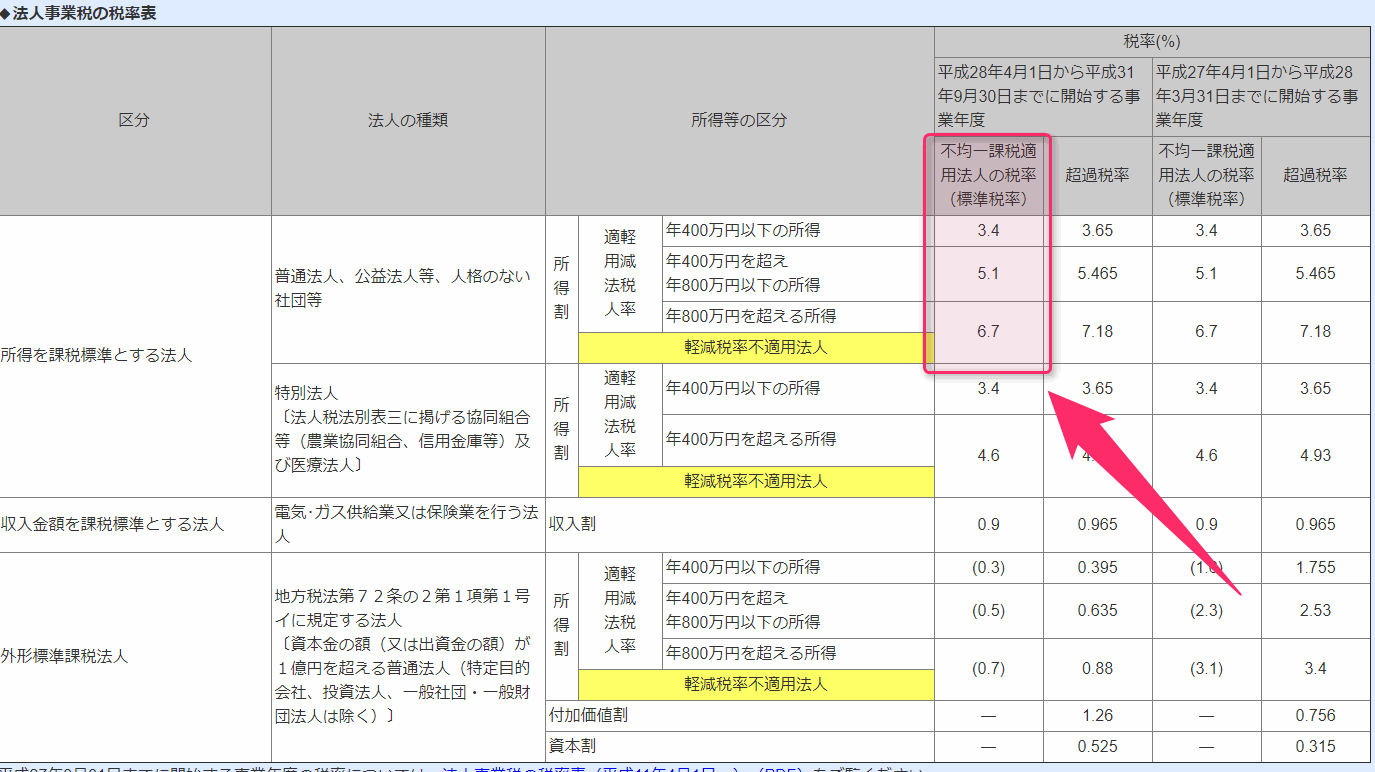Select the 所得を課税標準とする法人 category cell
This screenshot has width=1375, height=772.
96,355
